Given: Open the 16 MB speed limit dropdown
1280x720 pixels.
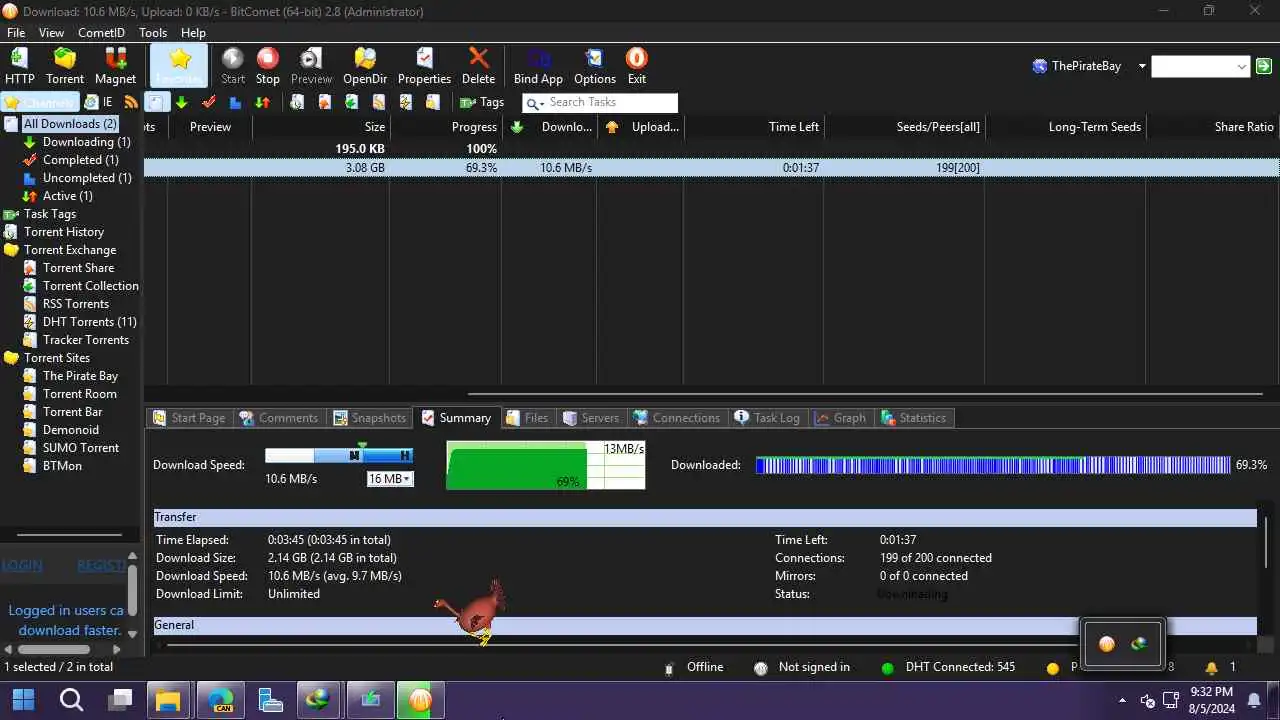Looking at the screenshot, I should pyautogui.click(x=390, y=479).
